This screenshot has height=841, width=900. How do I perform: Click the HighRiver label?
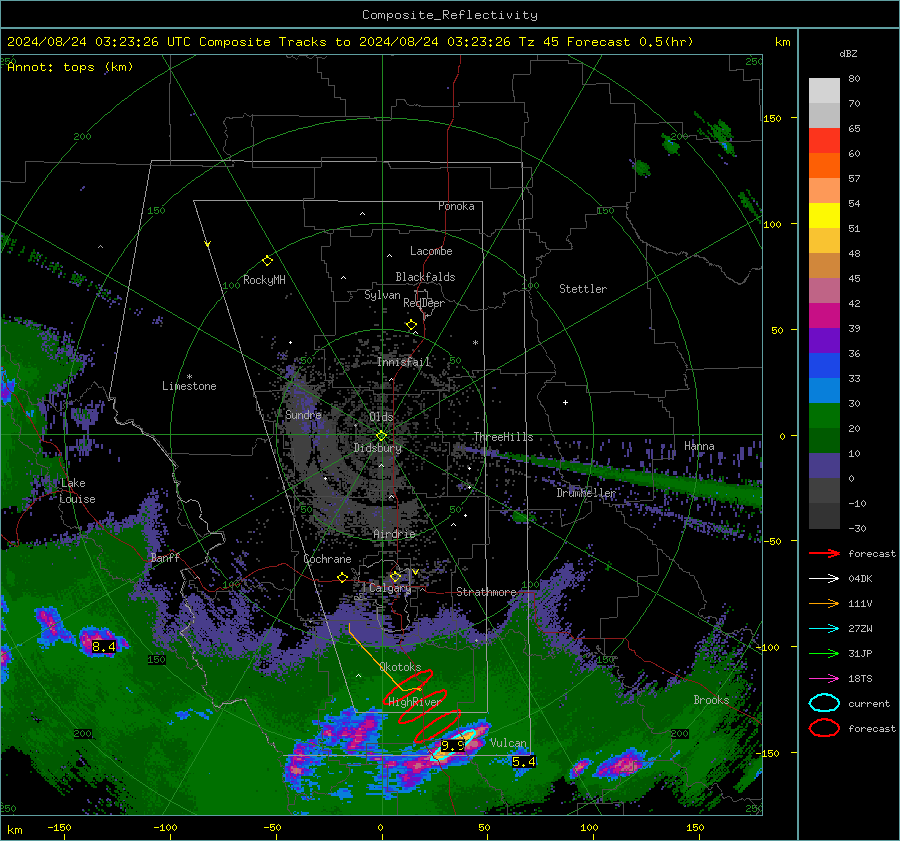click(x=414, y=702)
